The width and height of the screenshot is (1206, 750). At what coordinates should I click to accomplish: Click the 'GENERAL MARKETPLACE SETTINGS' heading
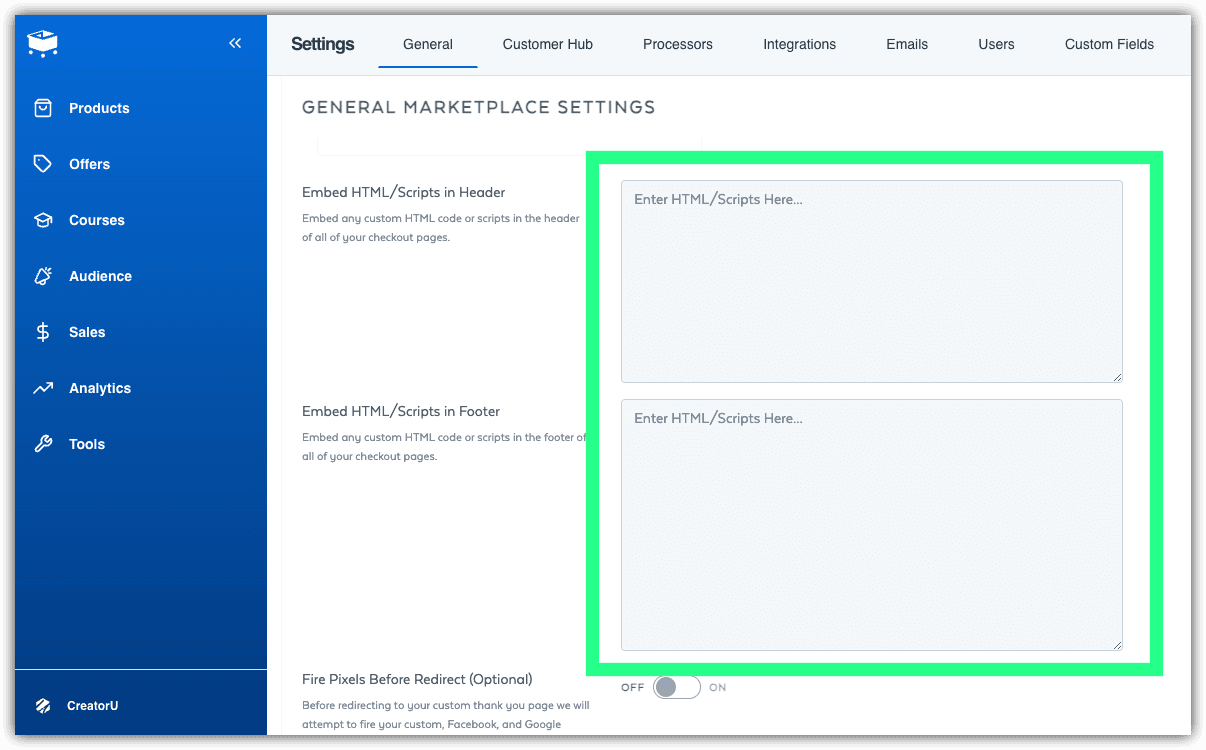(479, 107)
